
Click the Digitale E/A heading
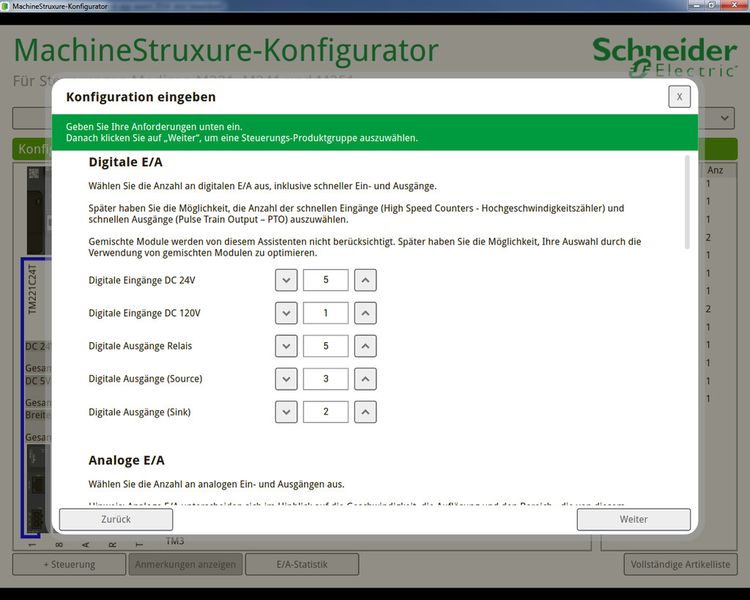pos(125,162)
